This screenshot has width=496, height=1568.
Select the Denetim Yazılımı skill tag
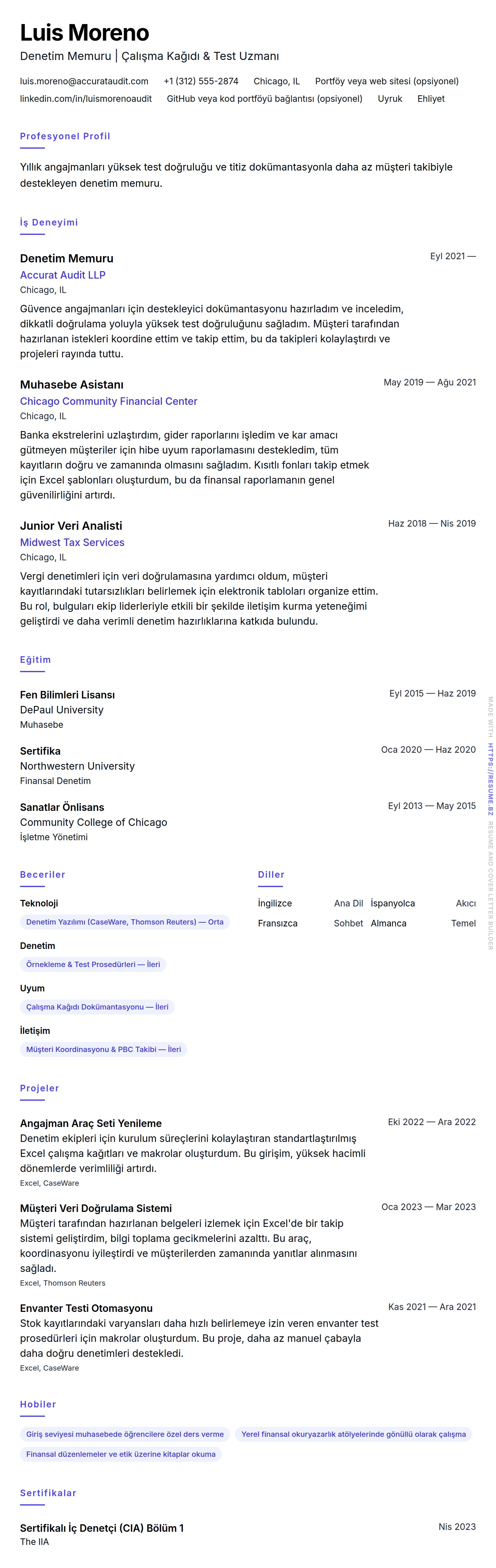point(125,922)
